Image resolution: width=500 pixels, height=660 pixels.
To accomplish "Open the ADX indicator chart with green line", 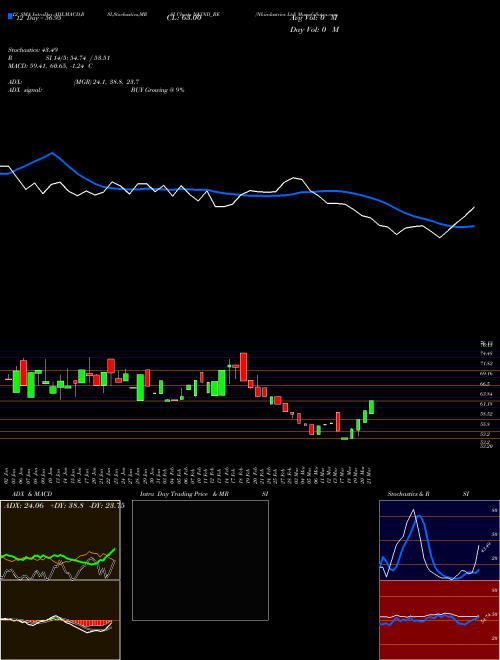I will click(x=60, y=540).
